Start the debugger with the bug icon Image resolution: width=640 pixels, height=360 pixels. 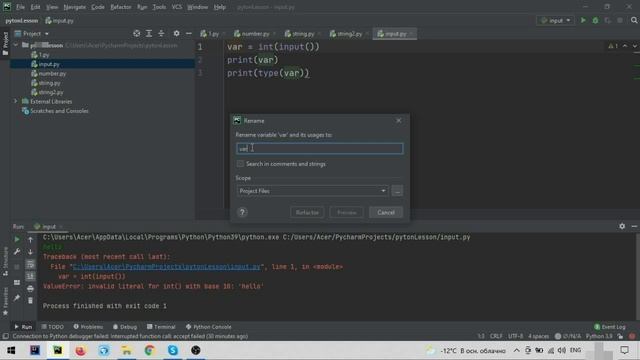(x=595, y=20)
